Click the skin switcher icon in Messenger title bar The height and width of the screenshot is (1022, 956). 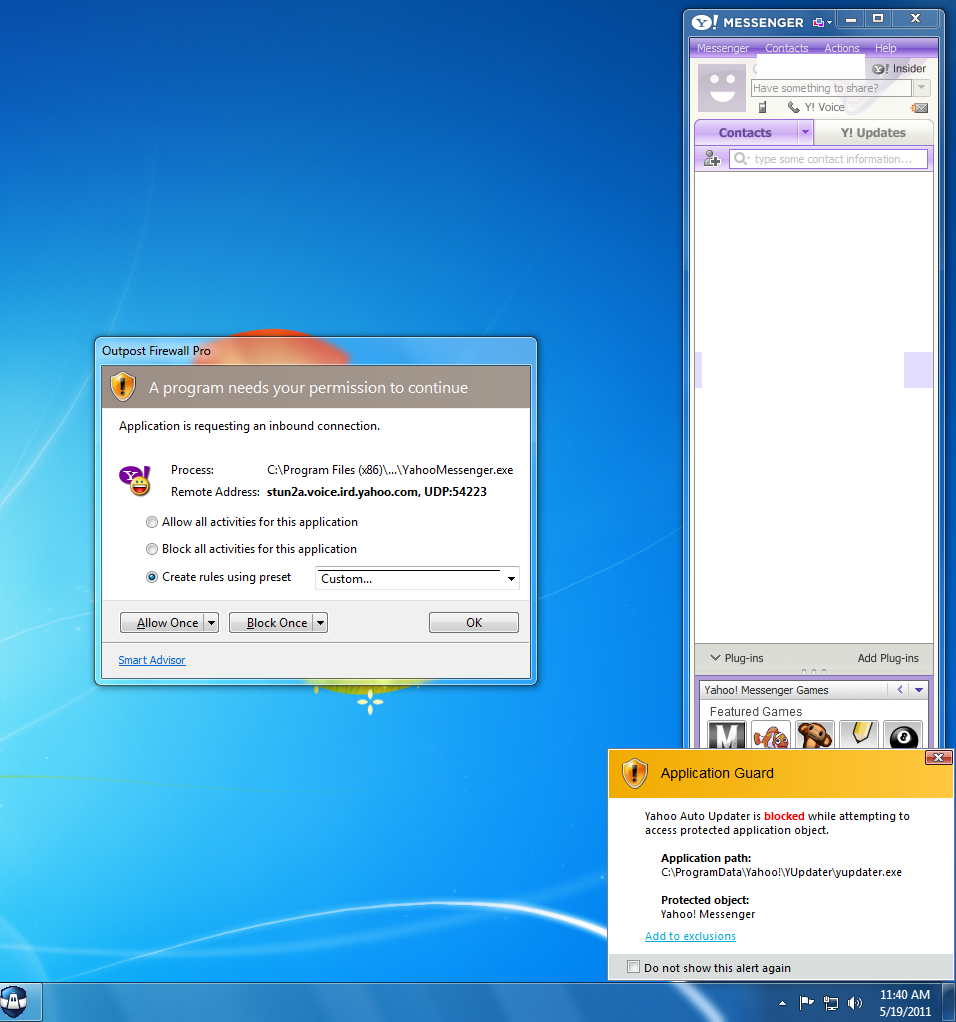[818, 23]
